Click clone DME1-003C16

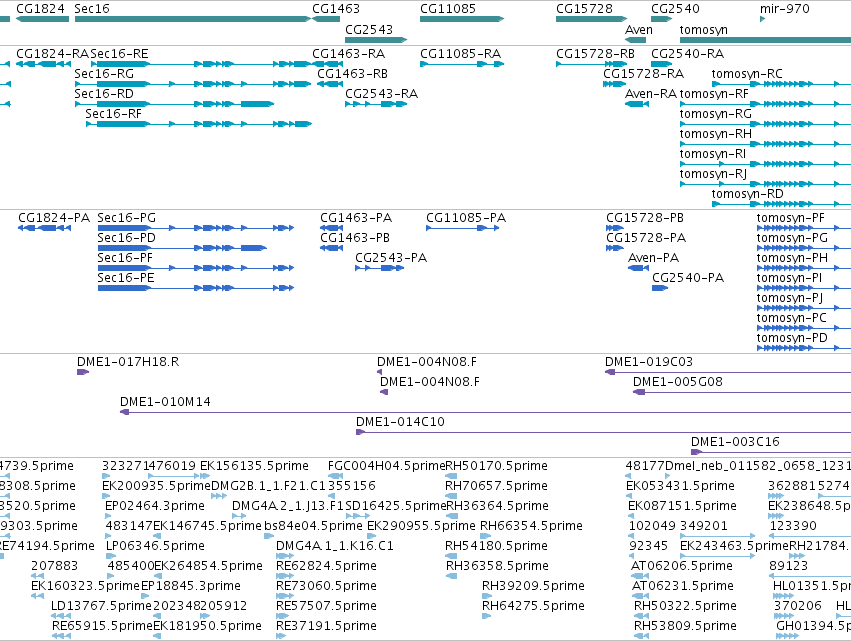point(735,442)
